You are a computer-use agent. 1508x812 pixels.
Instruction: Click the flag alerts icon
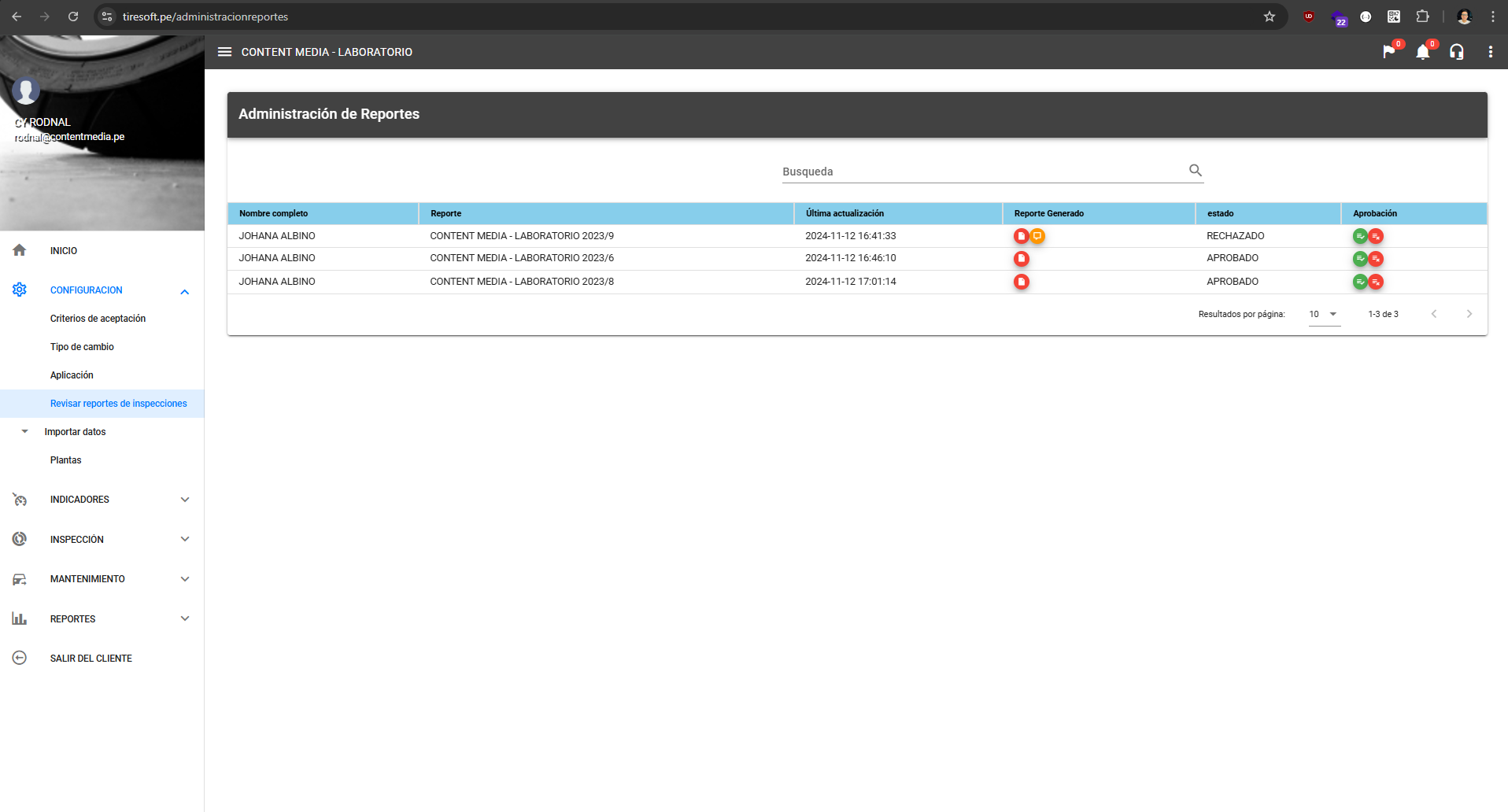click(1389, 52)
